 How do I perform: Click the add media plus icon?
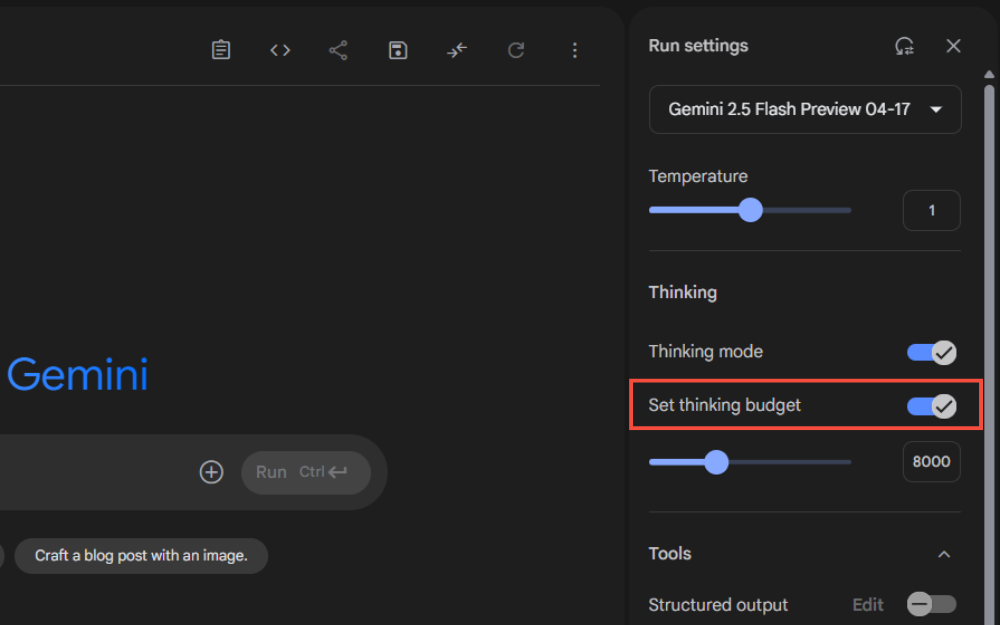211,472
